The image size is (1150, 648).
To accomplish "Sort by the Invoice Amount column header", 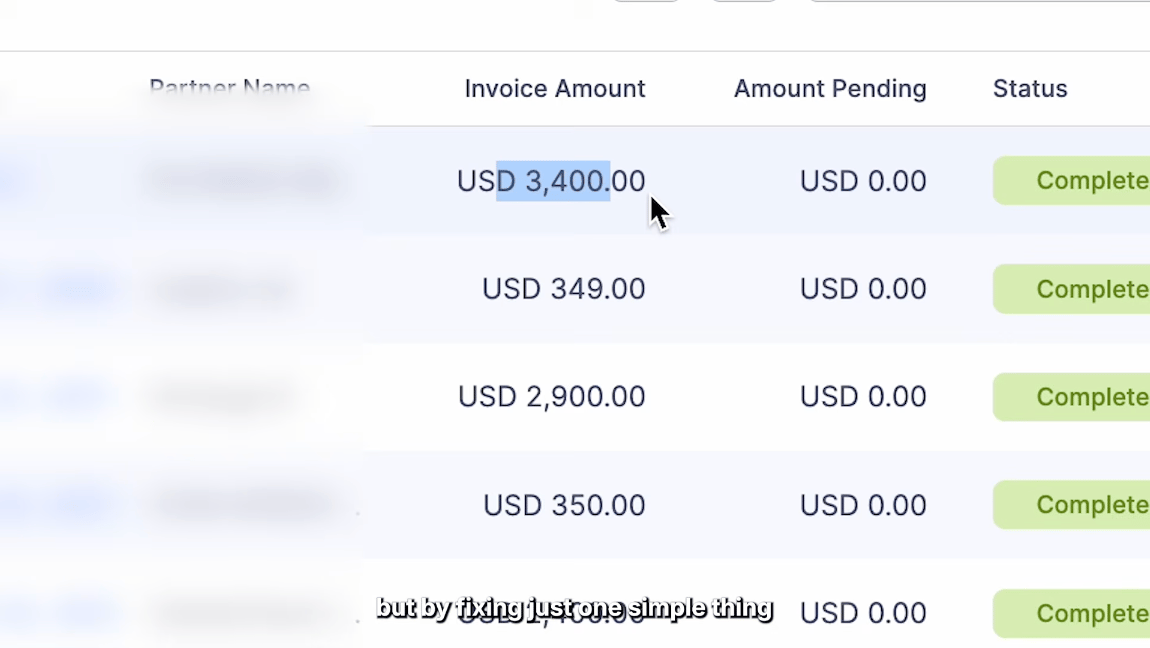I will [555, 89].
